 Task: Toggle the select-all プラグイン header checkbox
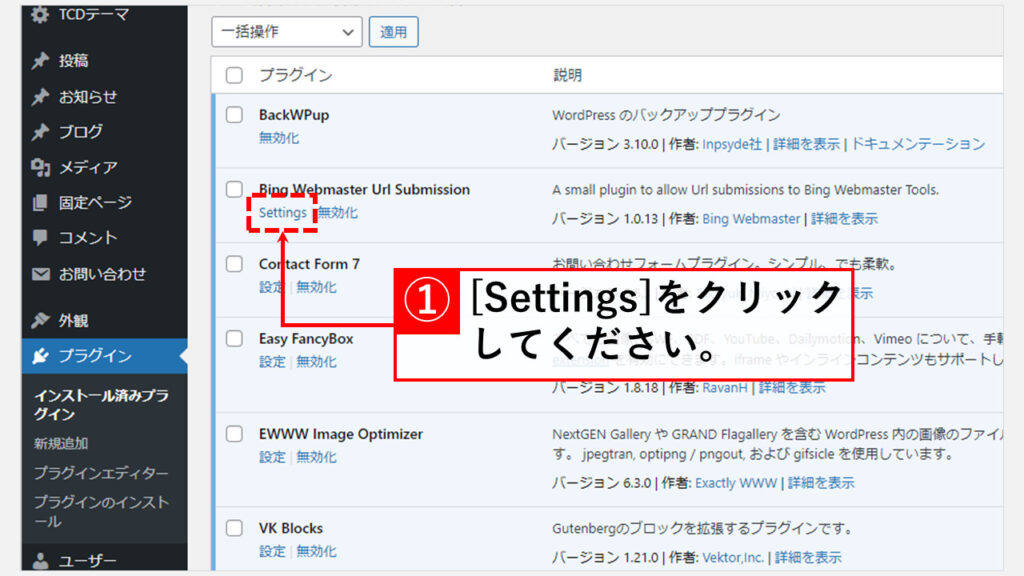pyautogui.click(x=234, y=75)
